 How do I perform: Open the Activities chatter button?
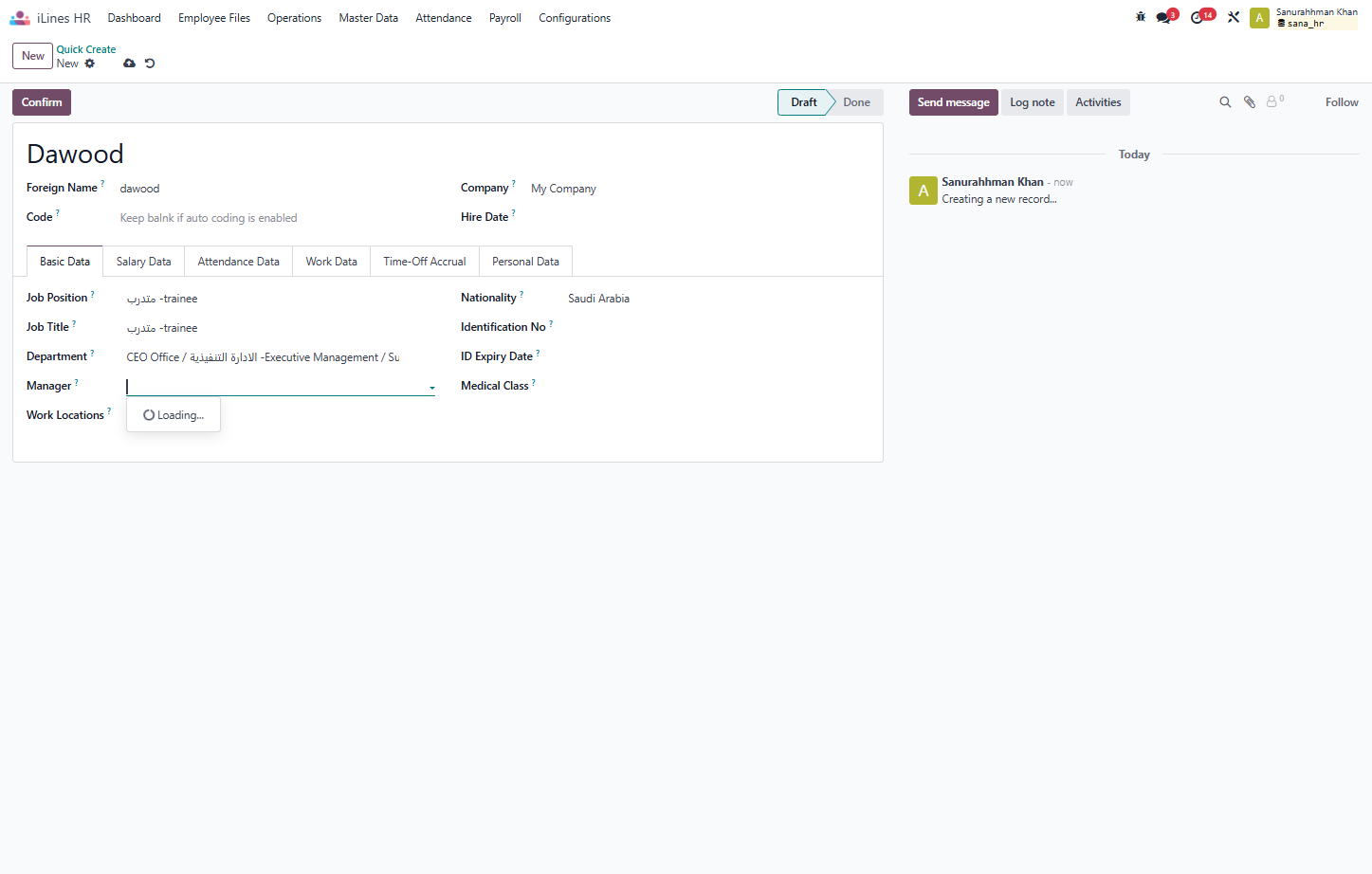(x=1098, y=102)
